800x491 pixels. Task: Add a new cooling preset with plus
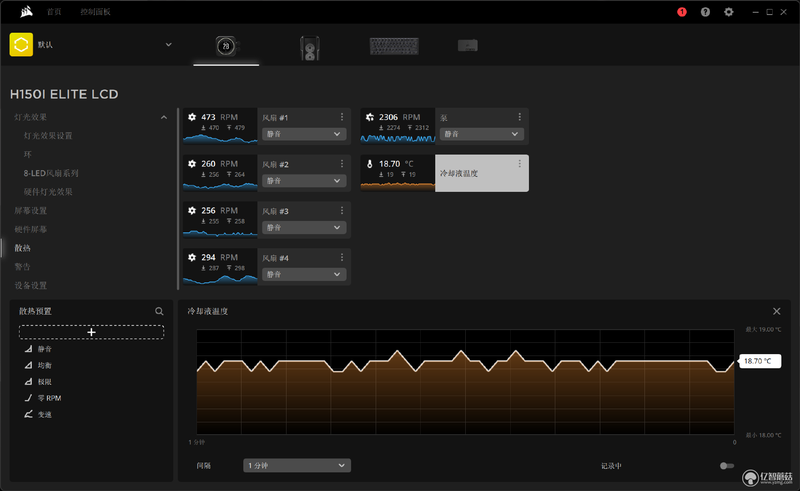(x=91, y=332)
